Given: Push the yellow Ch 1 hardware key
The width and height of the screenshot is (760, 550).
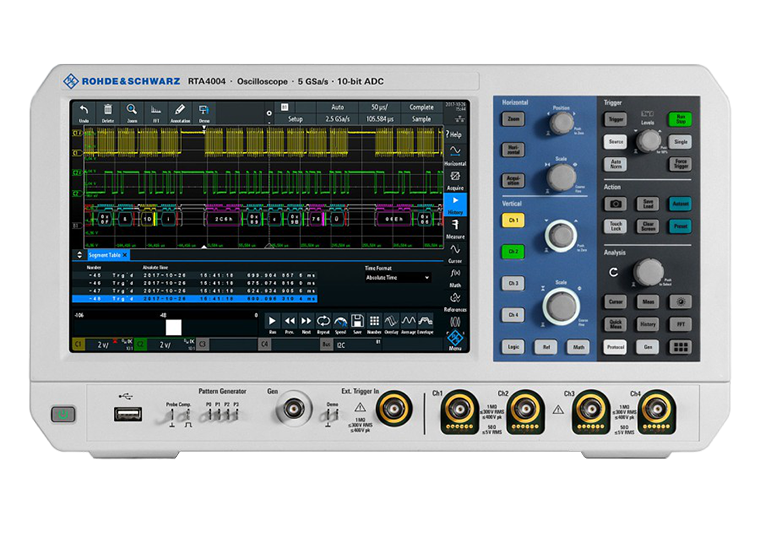Looking at the screenshot, I should [513, 220].
